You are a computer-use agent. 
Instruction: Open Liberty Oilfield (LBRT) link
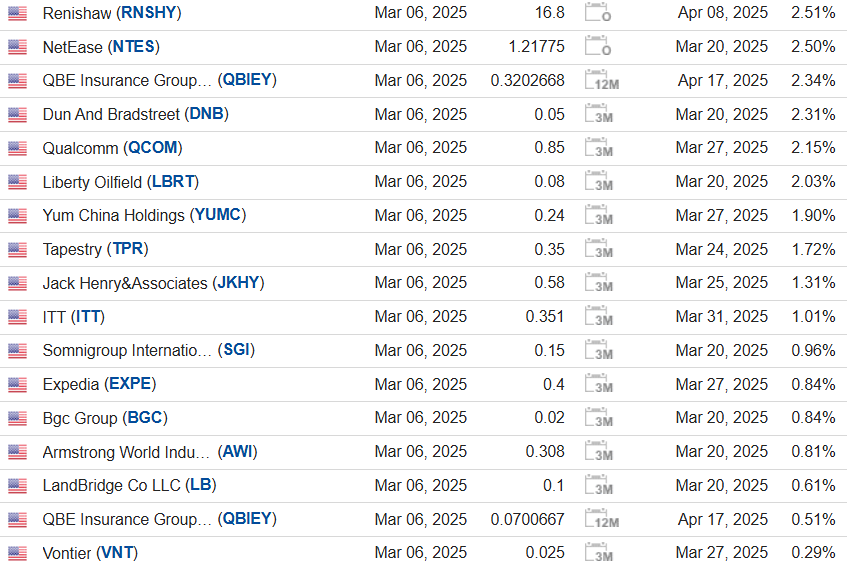point(120,182)
